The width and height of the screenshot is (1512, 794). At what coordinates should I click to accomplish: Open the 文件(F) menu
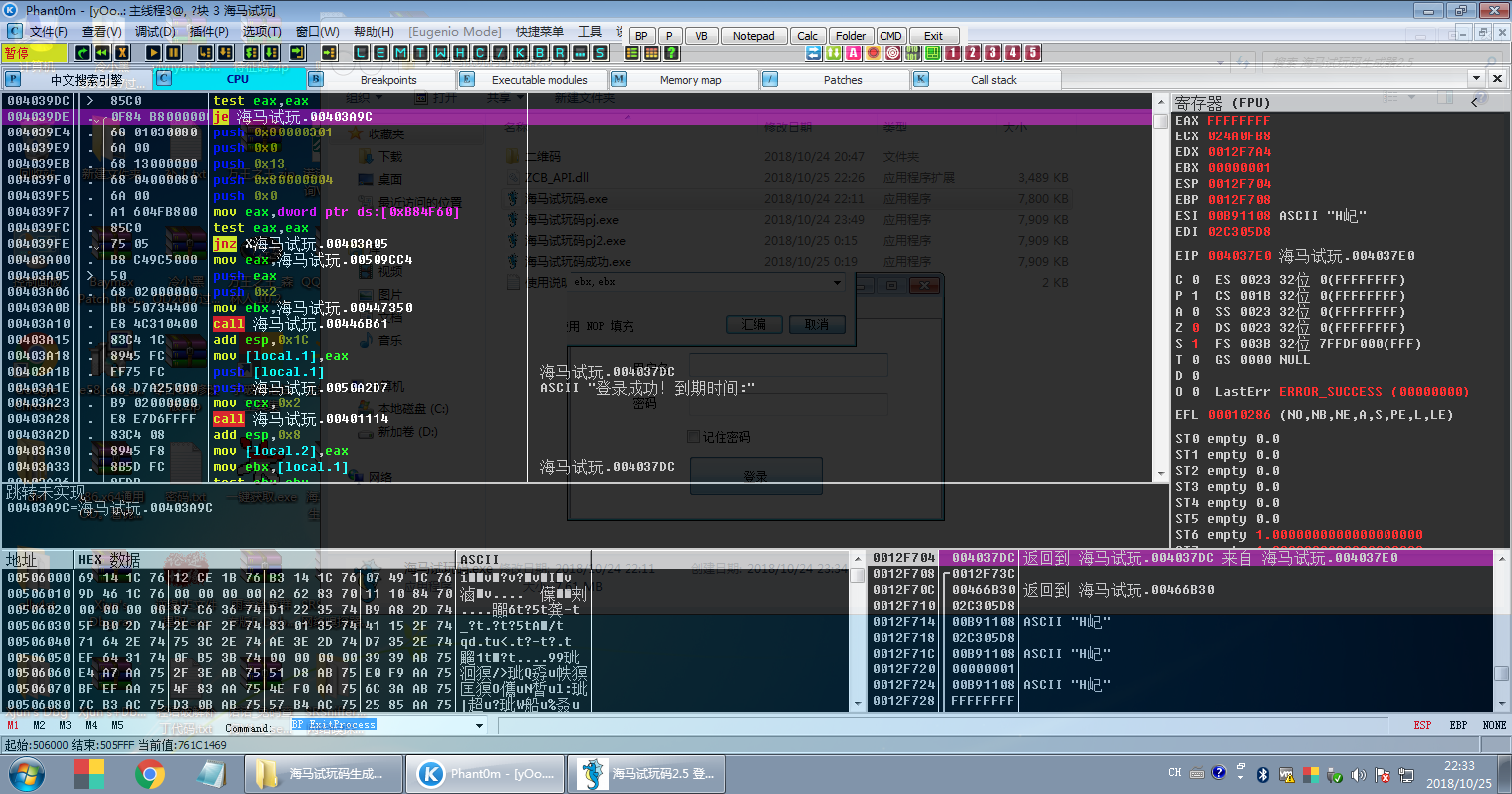pos(48,32)
